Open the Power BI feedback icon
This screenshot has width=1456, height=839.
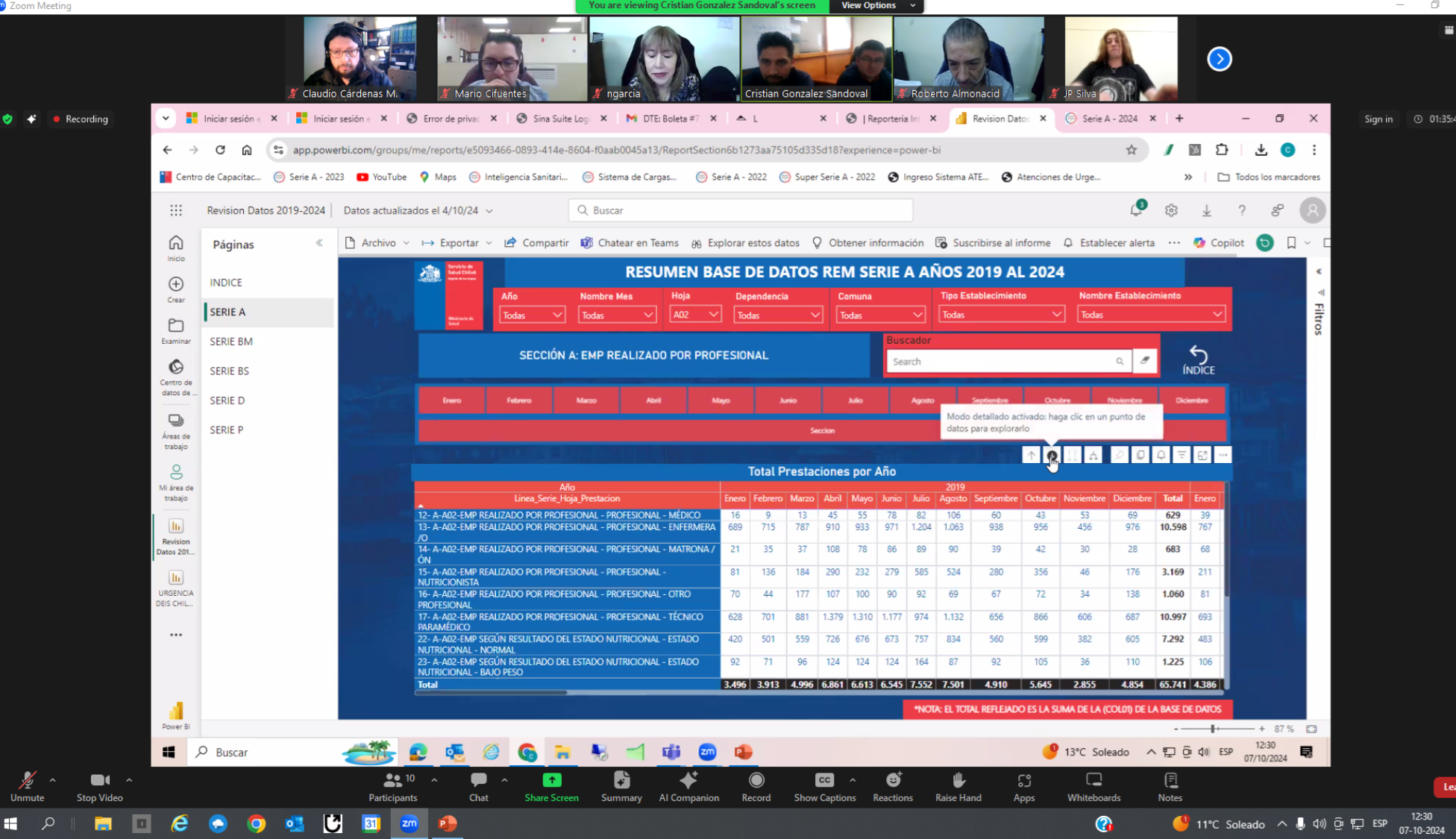click(x=1278, y=210)
